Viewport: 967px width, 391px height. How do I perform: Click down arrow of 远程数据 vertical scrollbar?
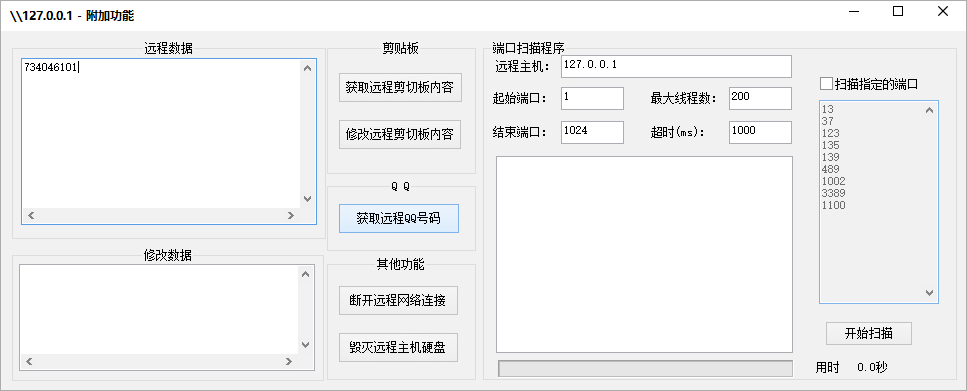click(x=307, y=199)
